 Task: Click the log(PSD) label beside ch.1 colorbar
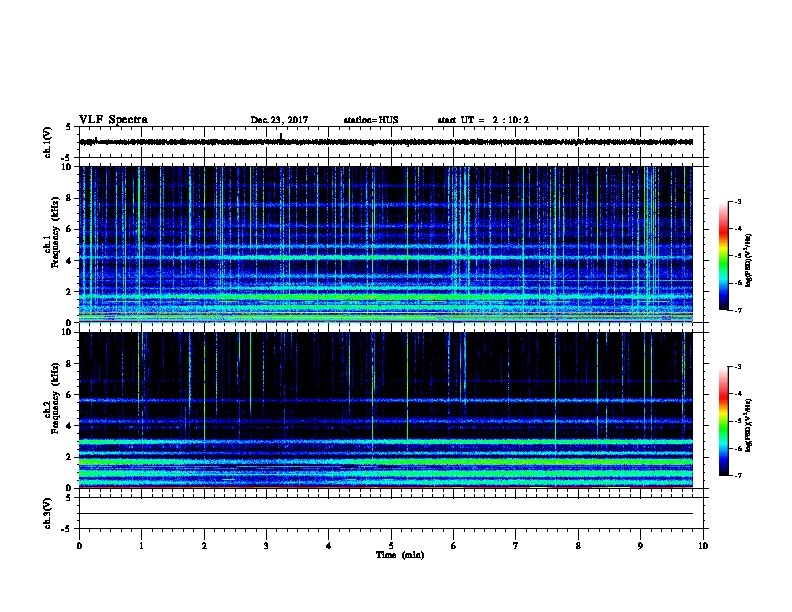(x=749, y=260)
